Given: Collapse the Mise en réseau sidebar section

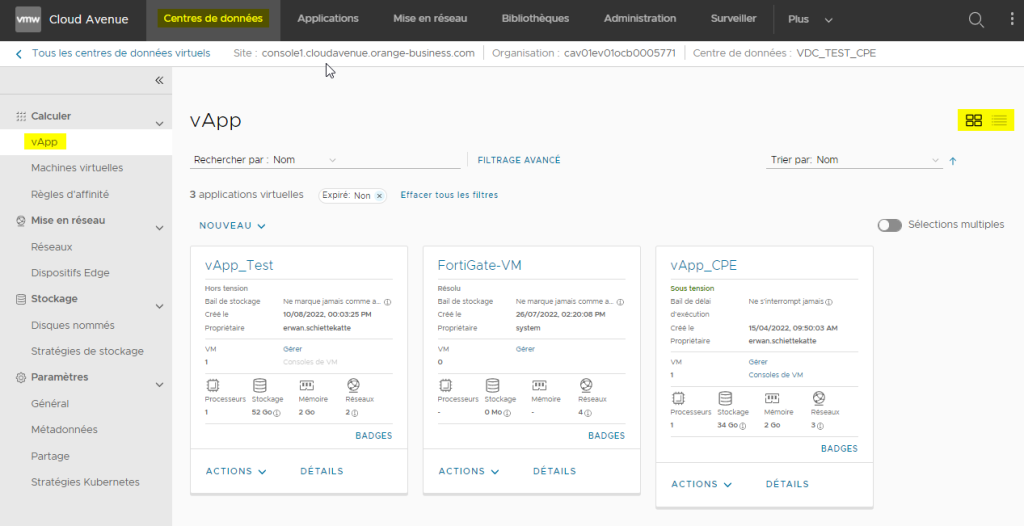Looking at the screenshot, I should (x=159, y=228).
